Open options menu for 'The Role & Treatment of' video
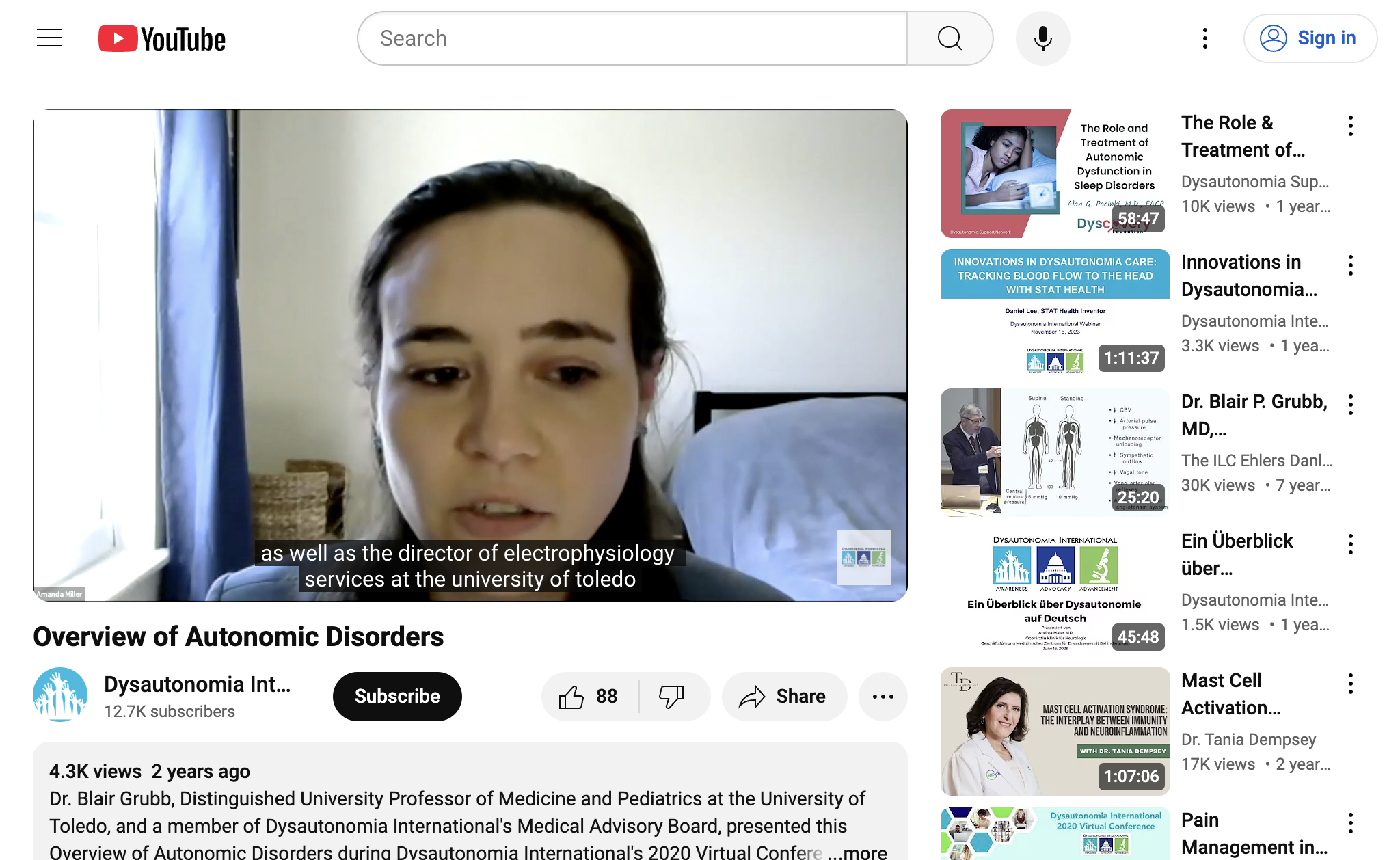This screenshot has width=1400, height=860. pyautogui.click(x=1351, y=126)
